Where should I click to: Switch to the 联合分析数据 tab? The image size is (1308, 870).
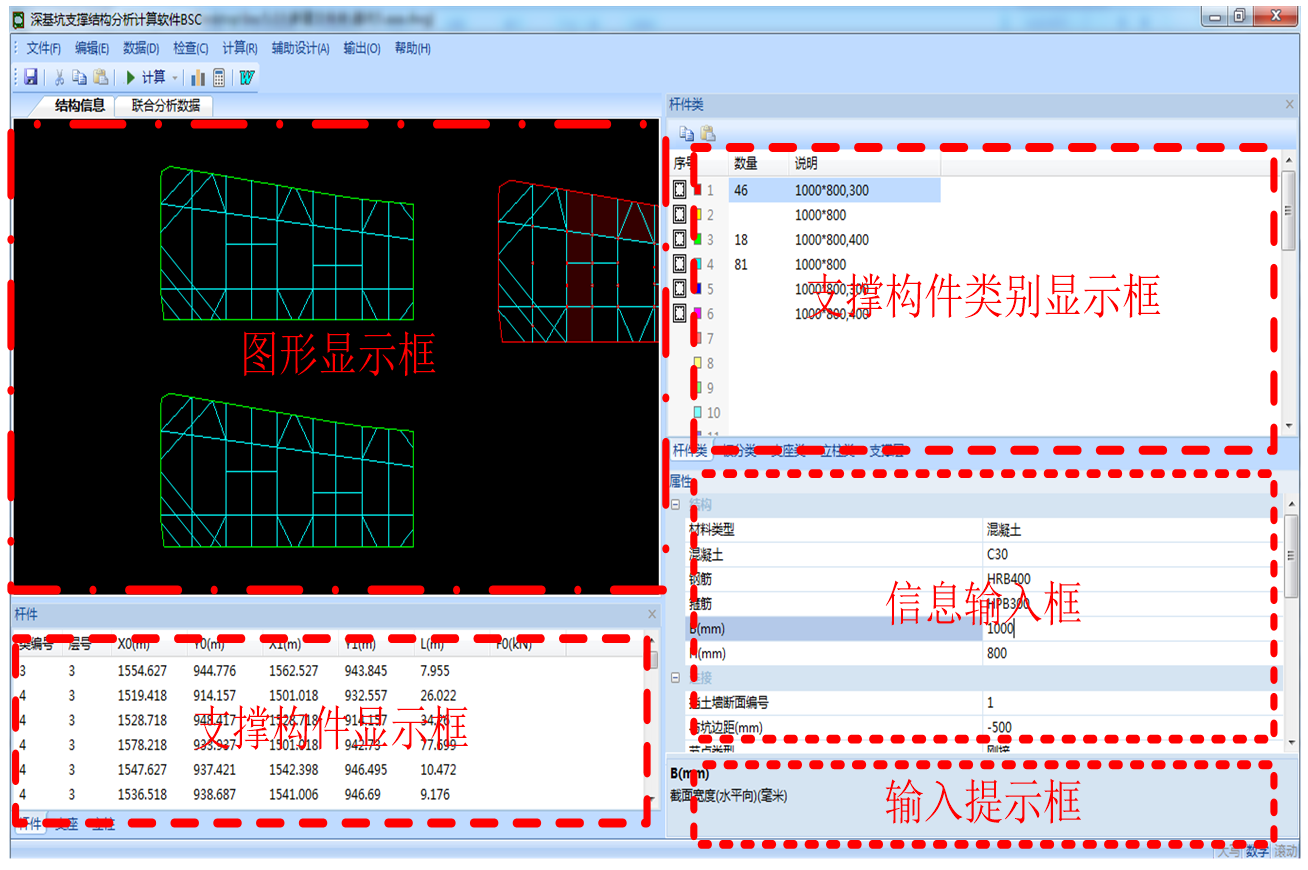tap(165, 105)
